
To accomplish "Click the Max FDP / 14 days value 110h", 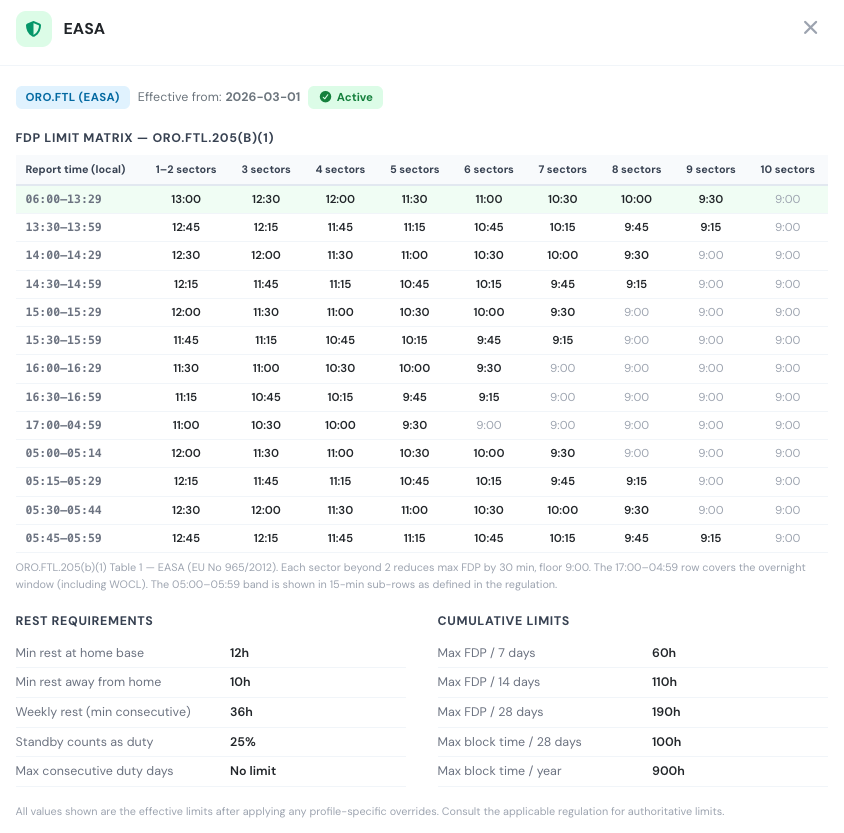I will 664,682.
